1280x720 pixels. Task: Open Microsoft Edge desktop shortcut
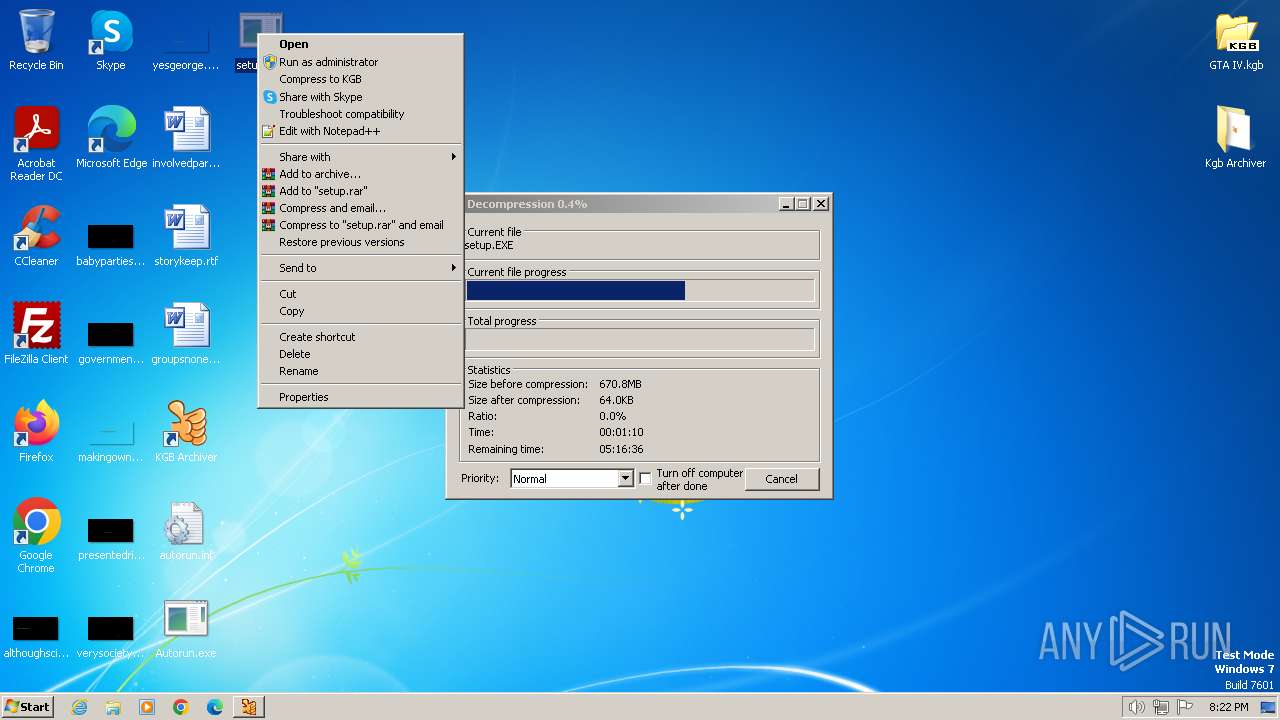(111, 137)
